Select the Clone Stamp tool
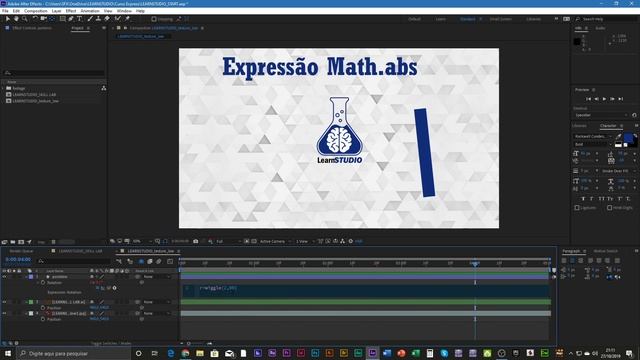Viewport: 640px width, 360px height. coord(98,19)
